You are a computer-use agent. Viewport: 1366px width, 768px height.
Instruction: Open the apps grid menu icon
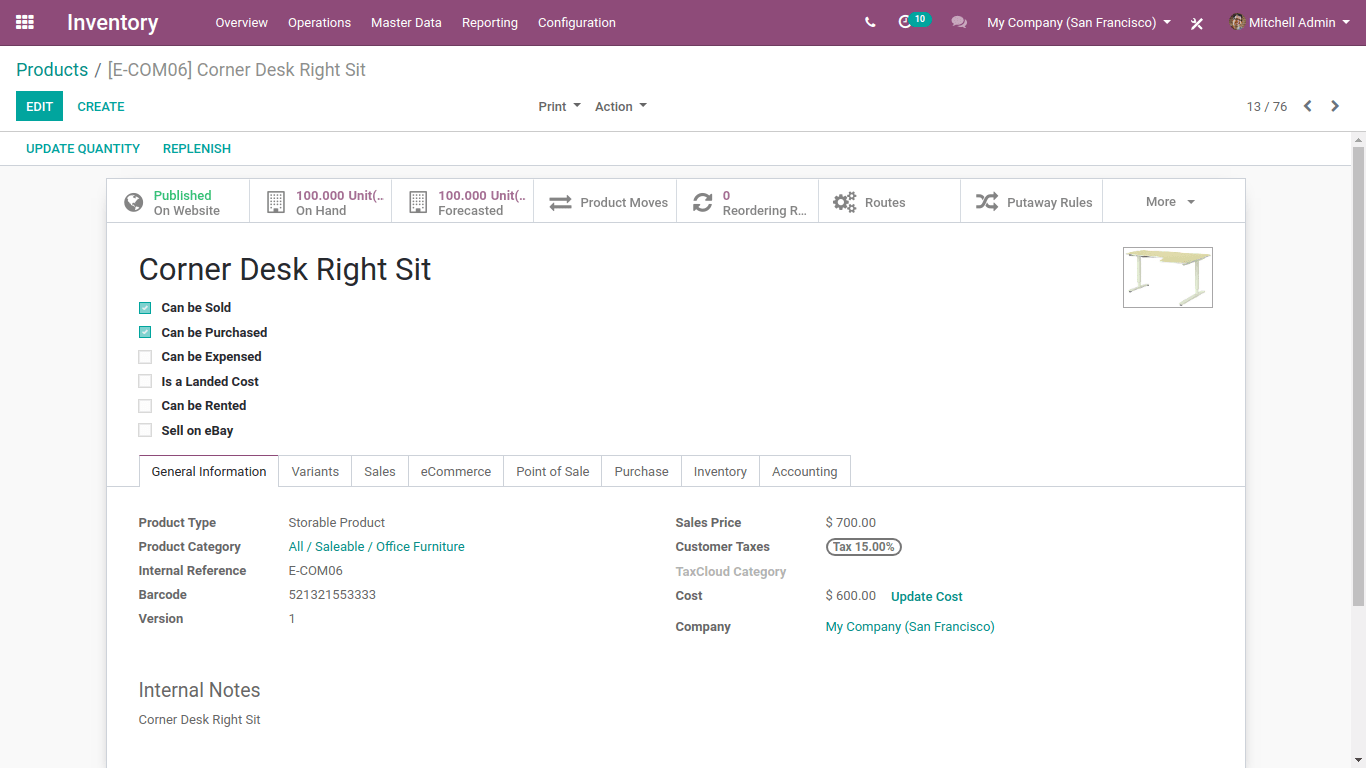[x=25, y=22]
